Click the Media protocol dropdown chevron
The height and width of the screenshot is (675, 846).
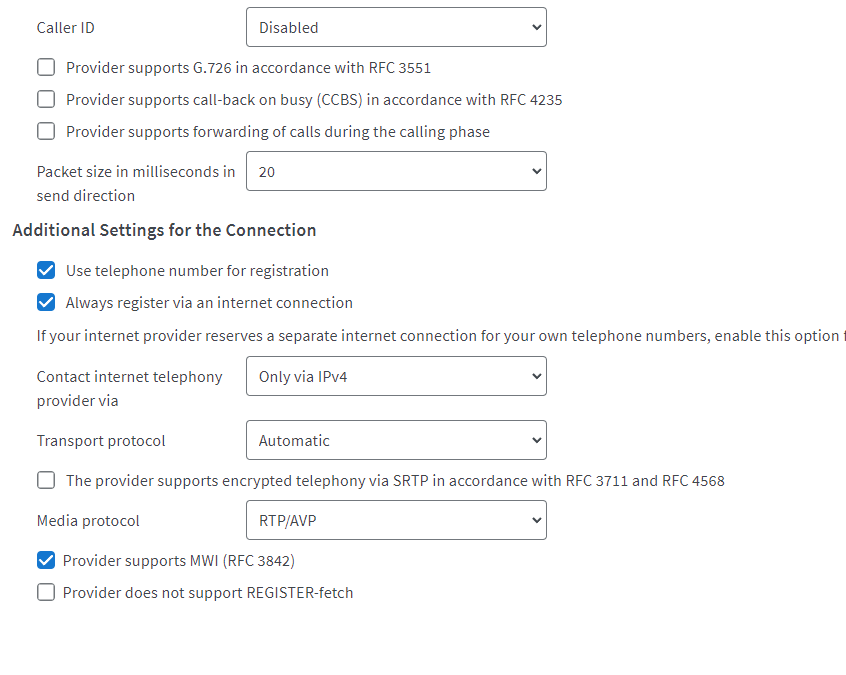(536, 521)
